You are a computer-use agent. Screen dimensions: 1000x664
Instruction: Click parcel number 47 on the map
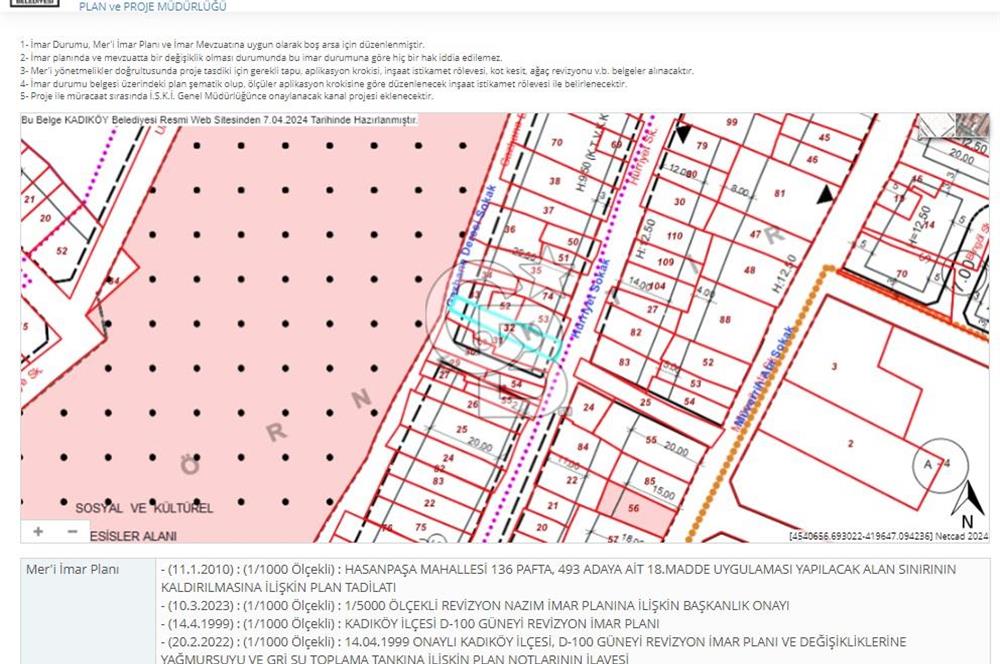(755, 234)
